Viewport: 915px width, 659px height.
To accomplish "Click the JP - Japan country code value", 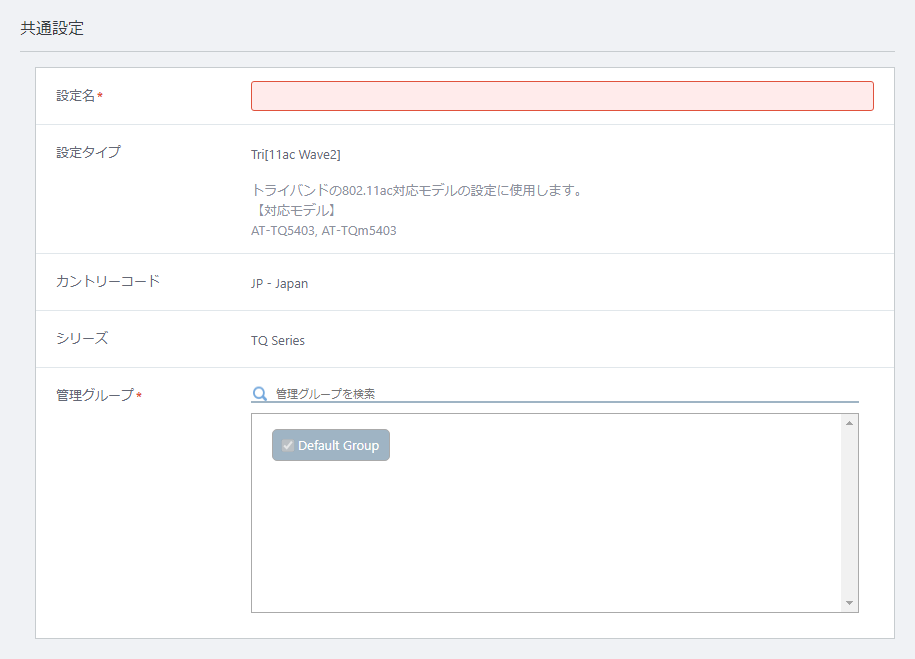I will coord(280,284).
